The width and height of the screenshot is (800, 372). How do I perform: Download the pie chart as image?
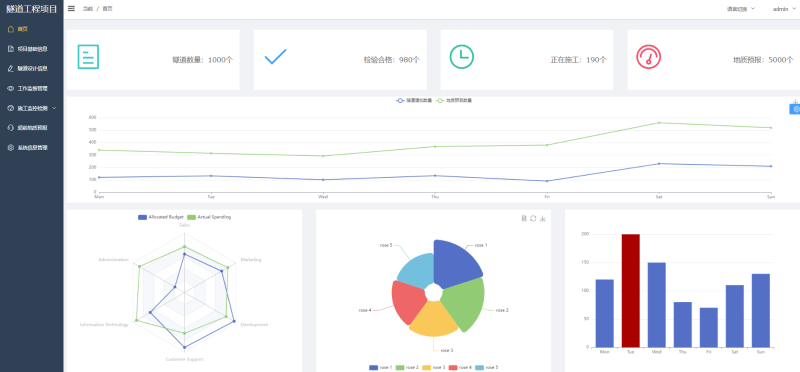point(543,218)
